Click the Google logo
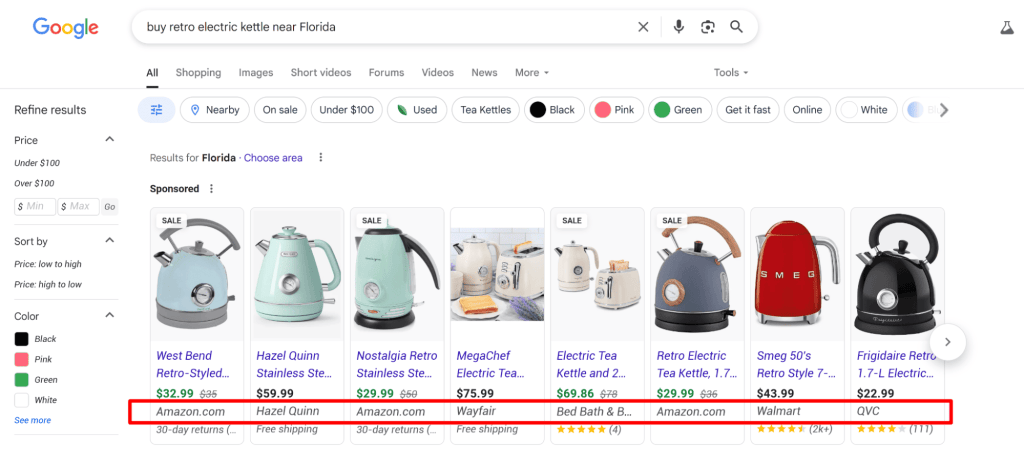This screenshot has height=463, width=1024. (65, 27)
